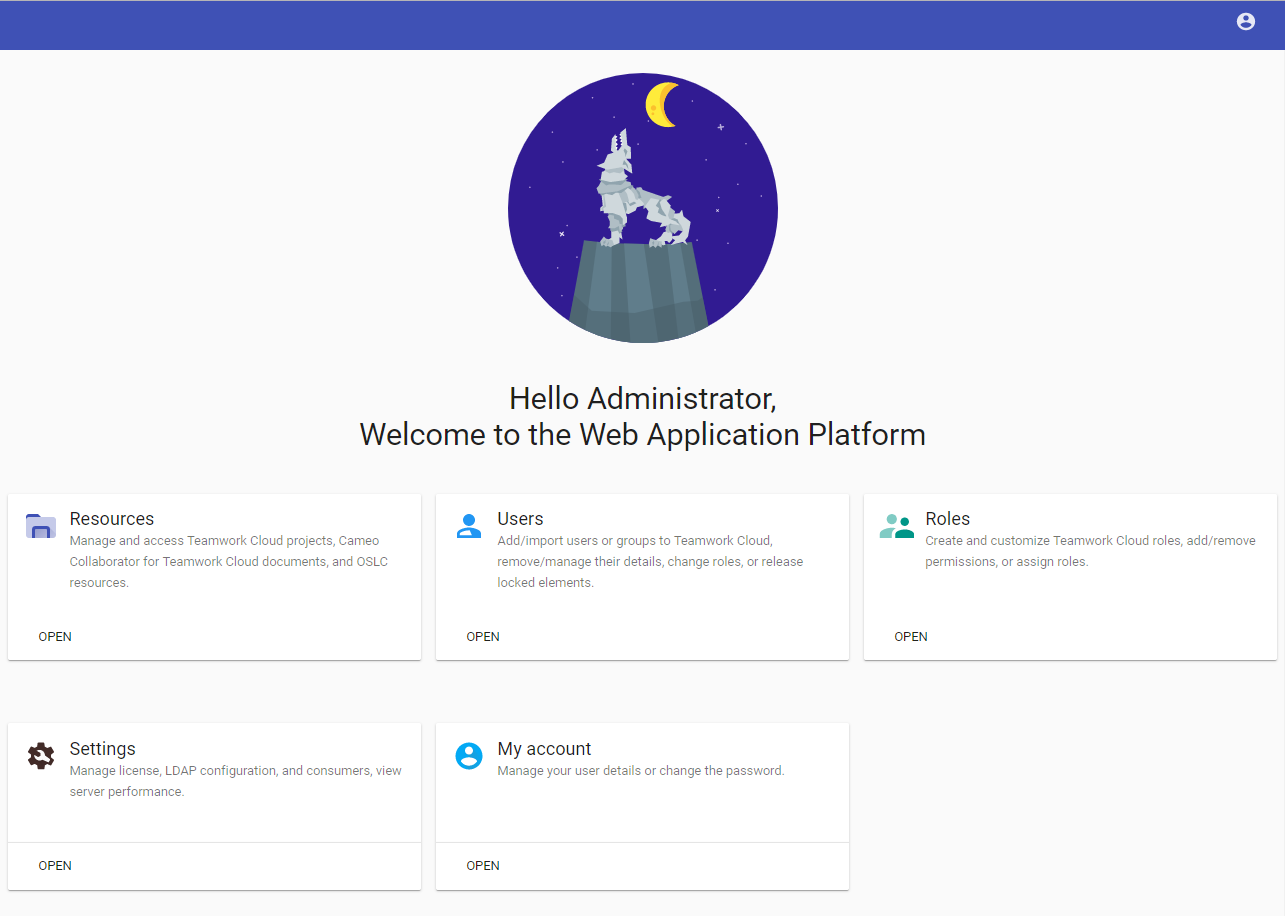Click the Settings gear icon
This screenshot has height=916, width=1285.
tap(41, 756)
